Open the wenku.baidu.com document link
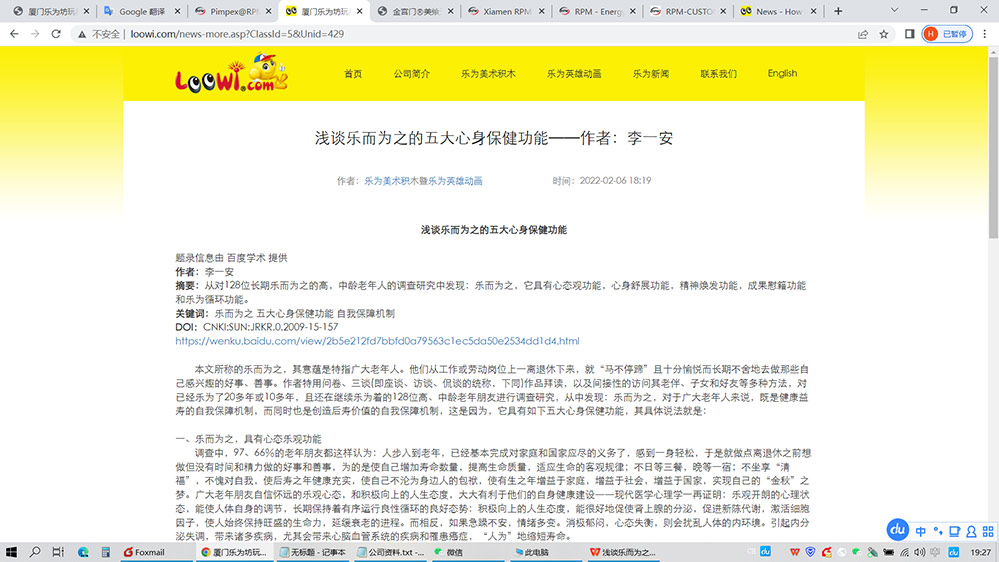Image resolution: width=999 pixels, height=562 pixels. [377, 341]
